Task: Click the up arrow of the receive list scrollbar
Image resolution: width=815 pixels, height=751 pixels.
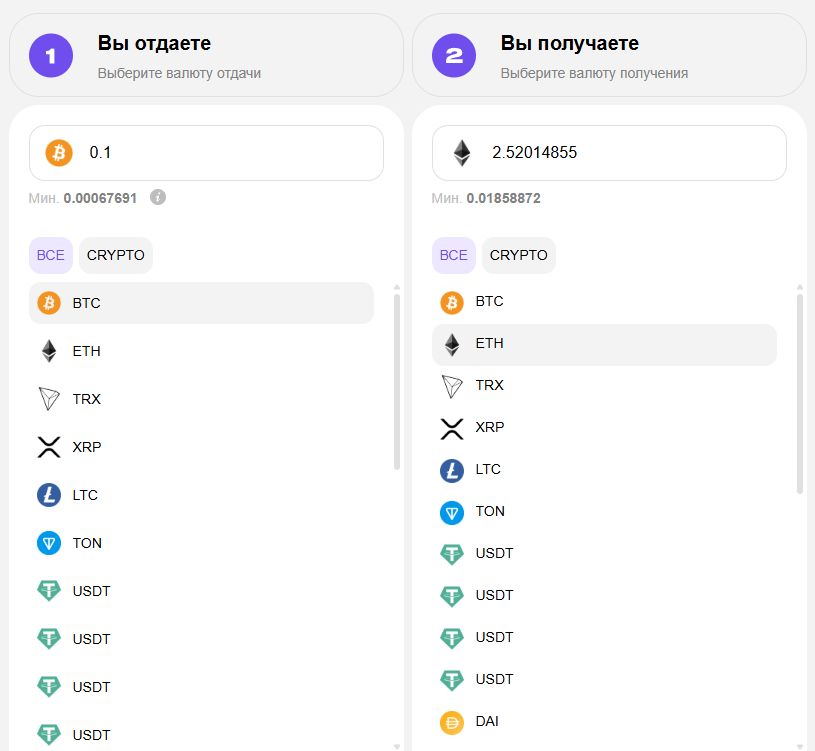Action: tap(799, 287)
